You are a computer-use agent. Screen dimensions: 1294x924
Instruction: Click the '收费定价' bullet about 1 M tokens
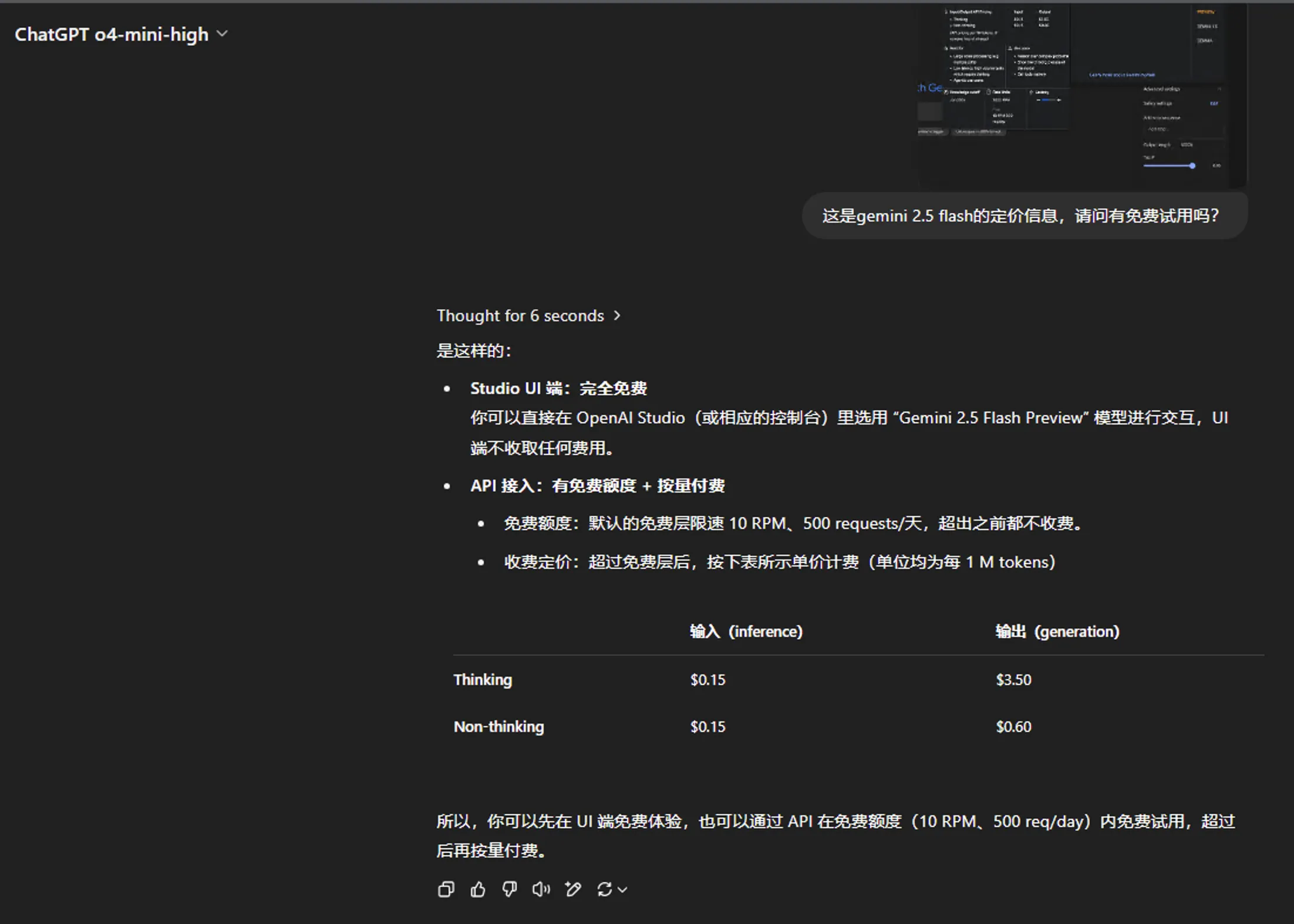click(780, 562)
